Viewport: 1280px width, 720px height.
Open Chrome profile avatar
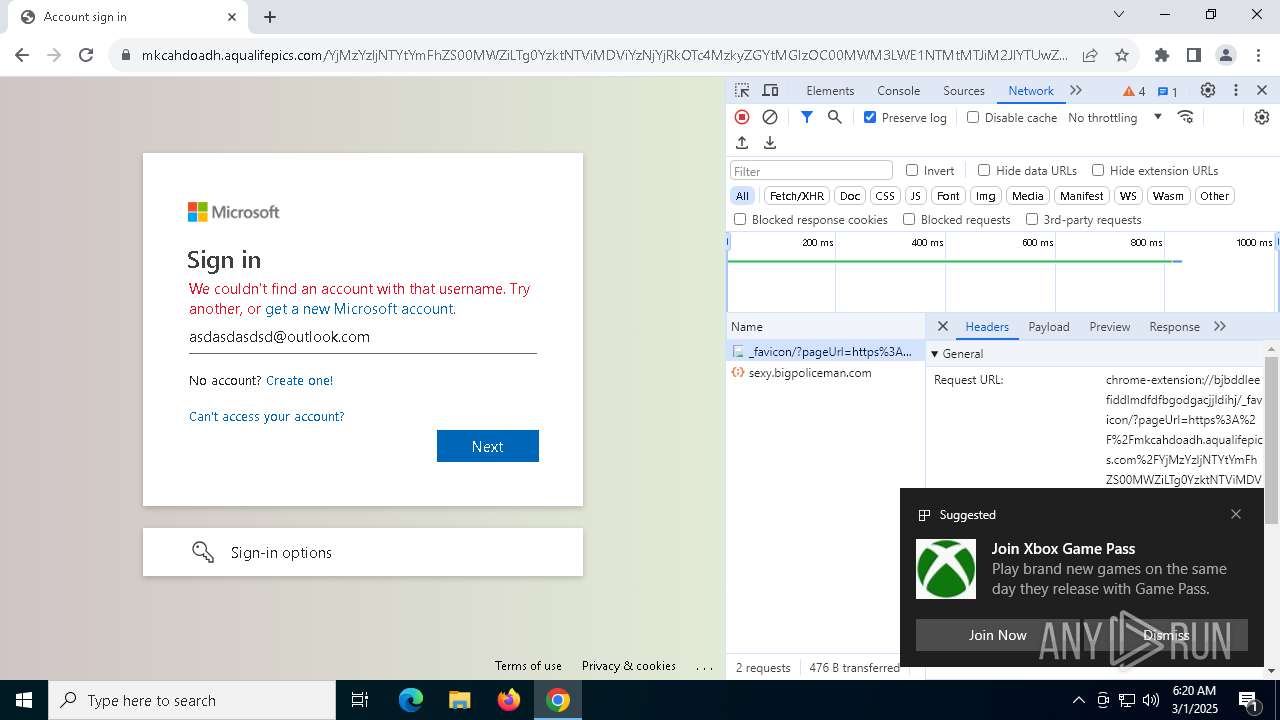click(x=1226, y=55)
